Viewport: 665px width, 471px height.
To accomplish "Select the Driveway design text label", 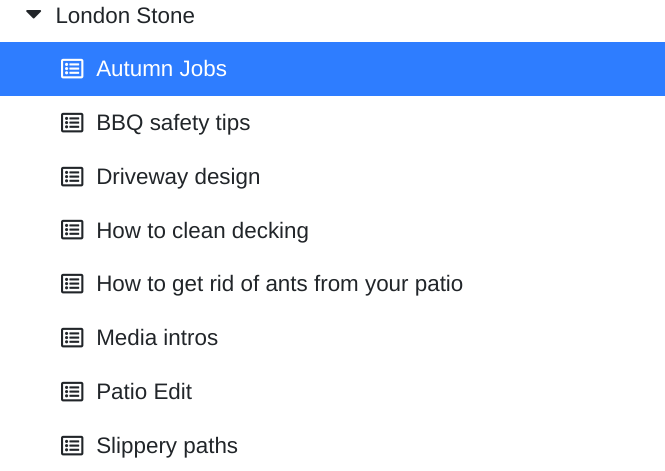I will 178,177.
